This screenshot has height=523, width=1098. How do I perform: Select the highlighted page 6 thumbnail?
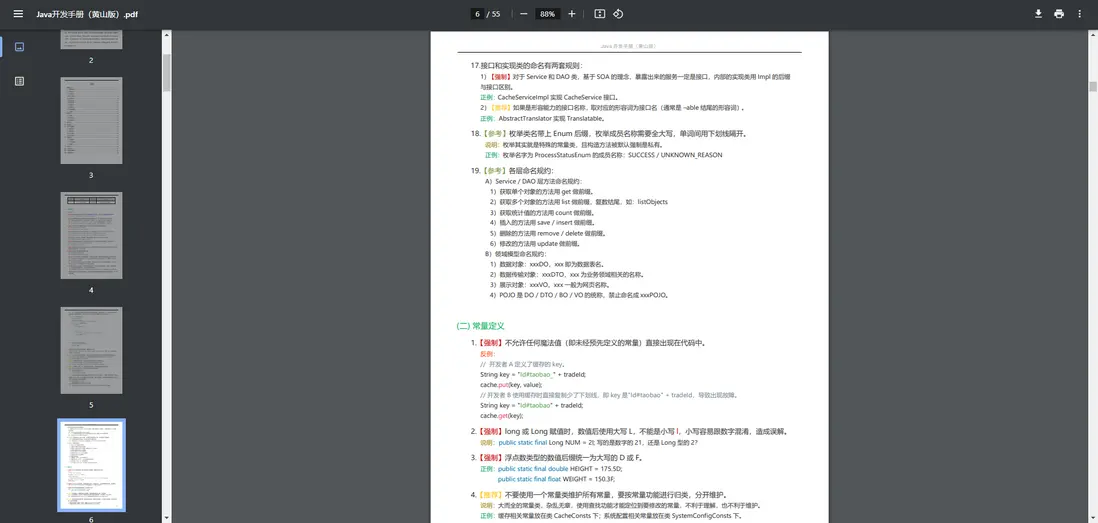point(91,465)
